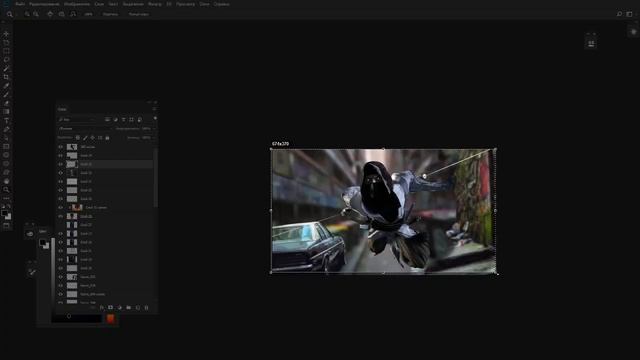Select the Pen tool
This screenshot has width=640, height=360.
[x=6, y=129]
